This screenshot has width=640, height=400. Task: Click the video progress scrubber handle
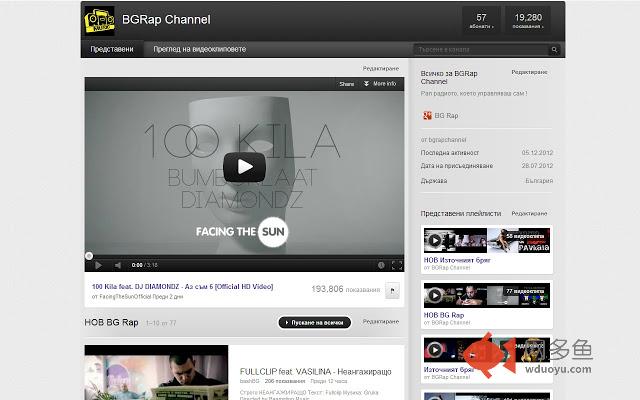89,256
